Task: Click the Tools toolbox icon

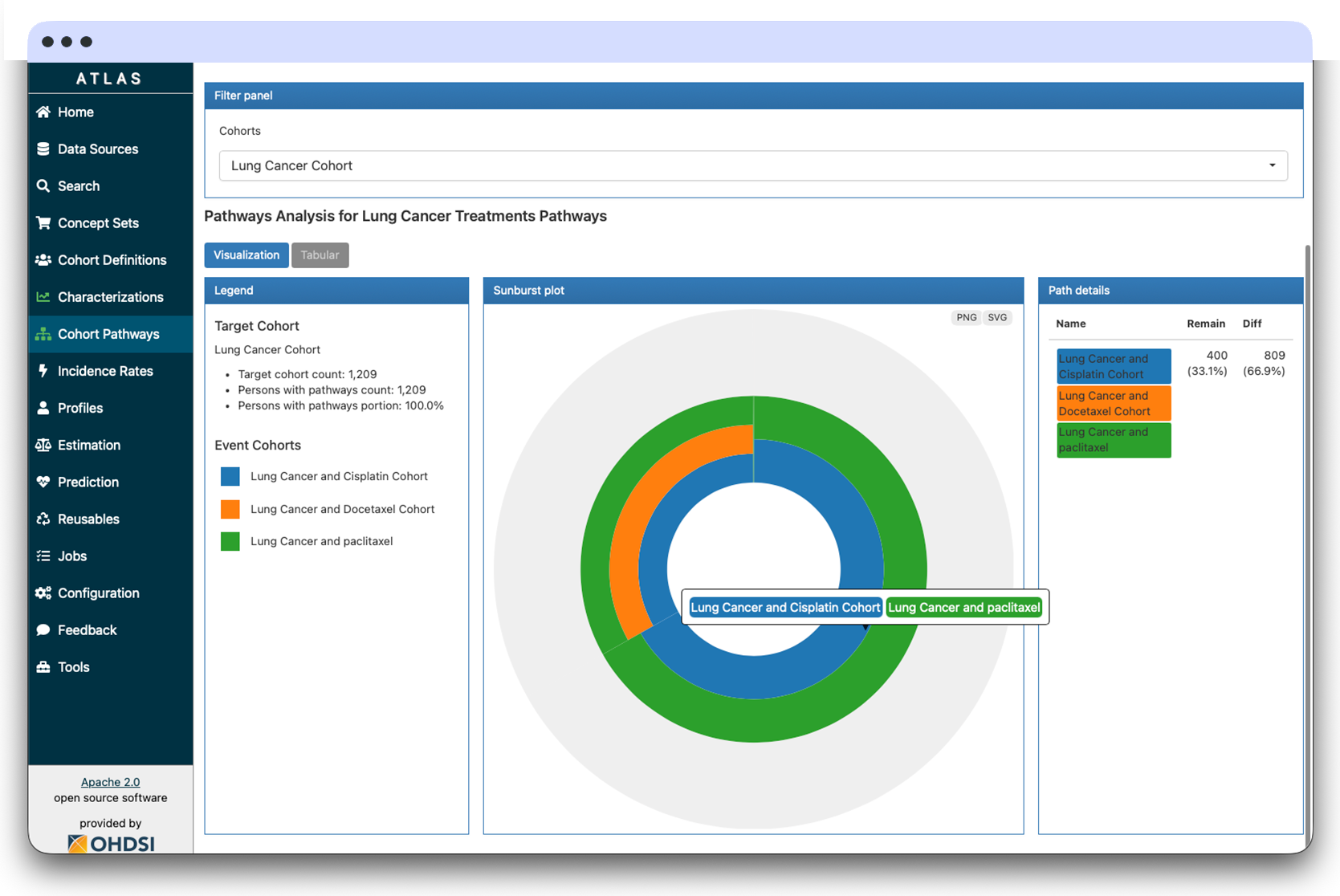Action: click(x=43, y=666)
